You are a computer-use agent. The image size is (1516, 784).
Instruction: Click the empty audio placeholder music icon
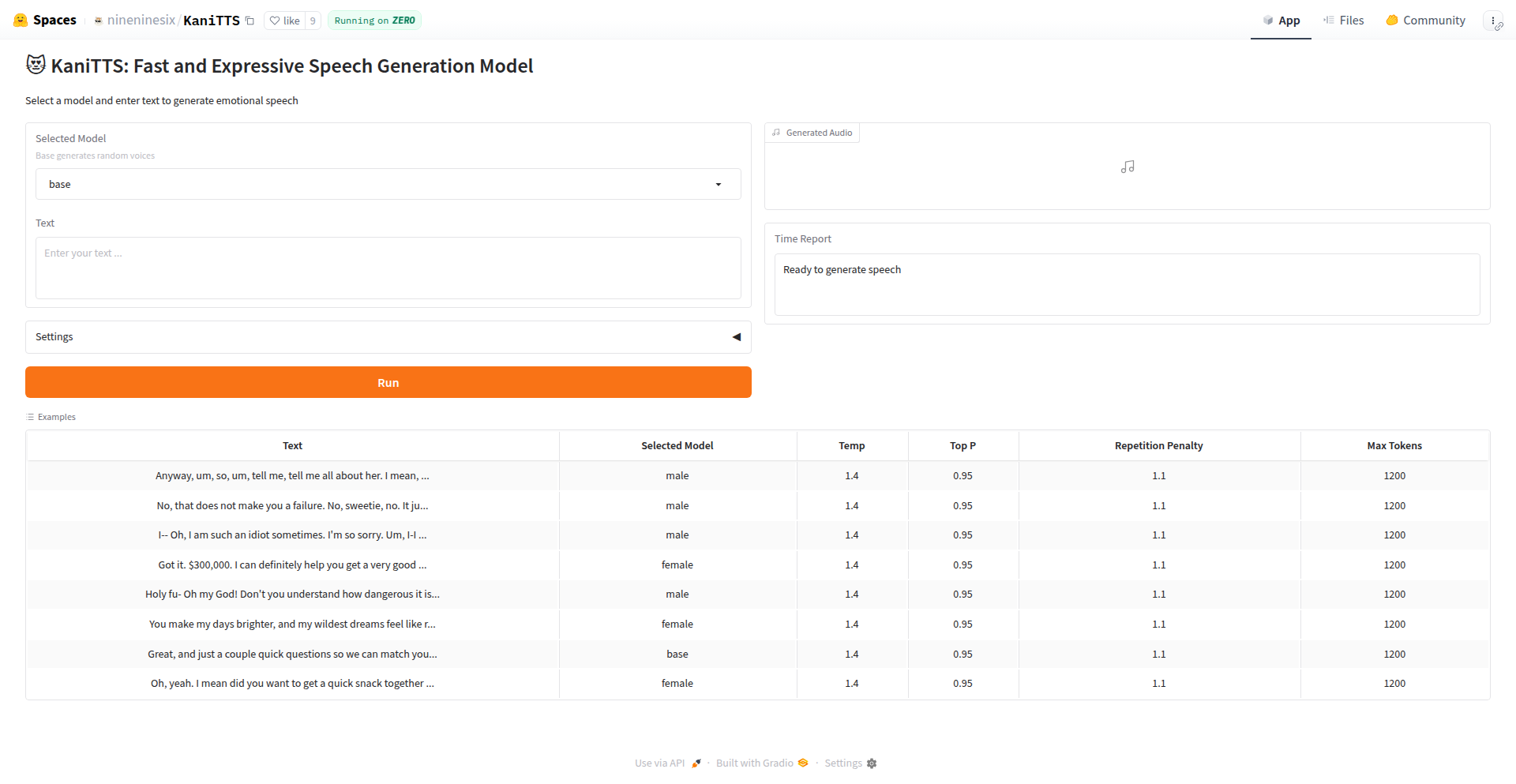coord(1128,167)
